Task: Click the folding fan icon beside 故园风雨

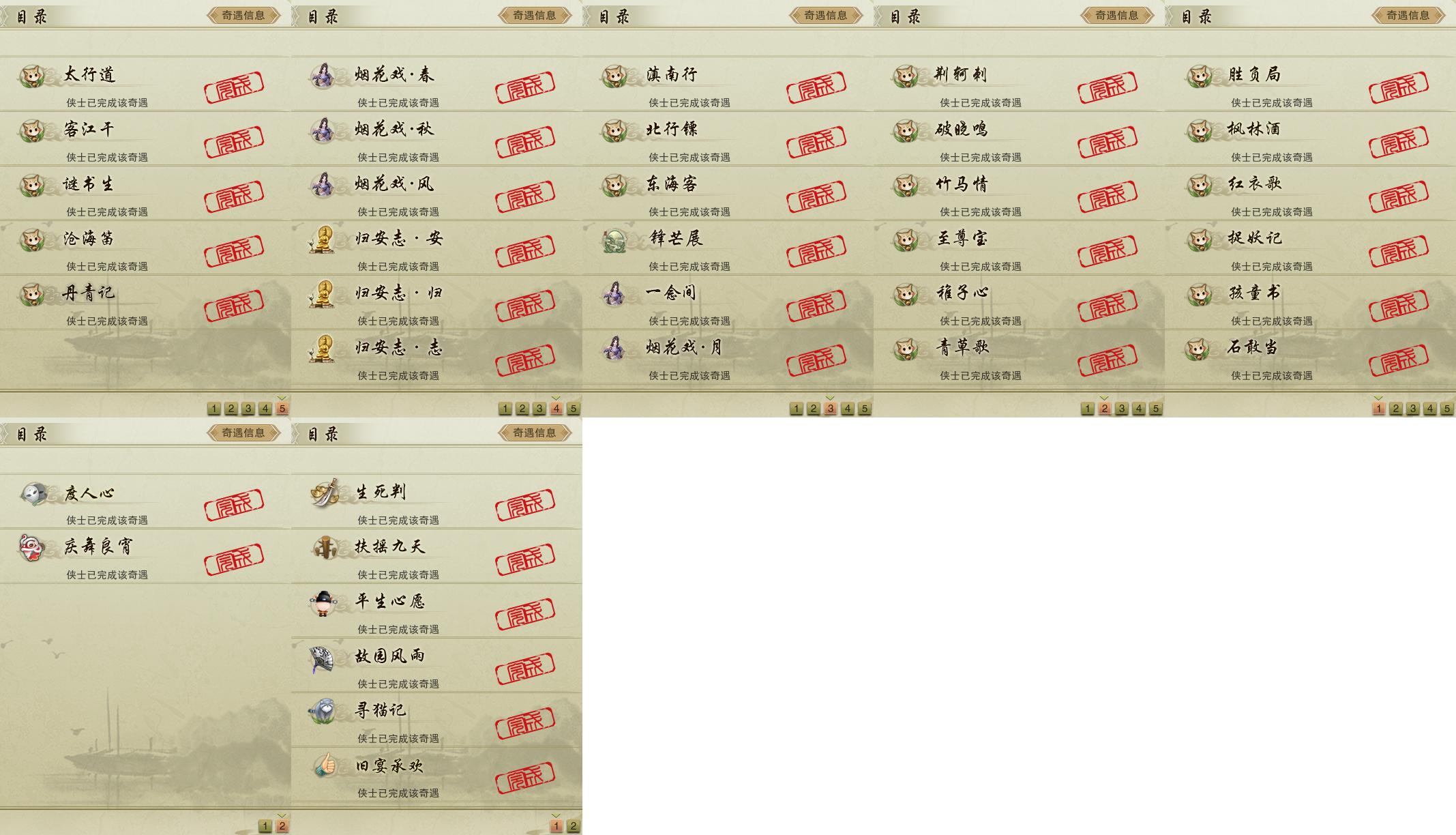Action: click(x=321, y=658)
